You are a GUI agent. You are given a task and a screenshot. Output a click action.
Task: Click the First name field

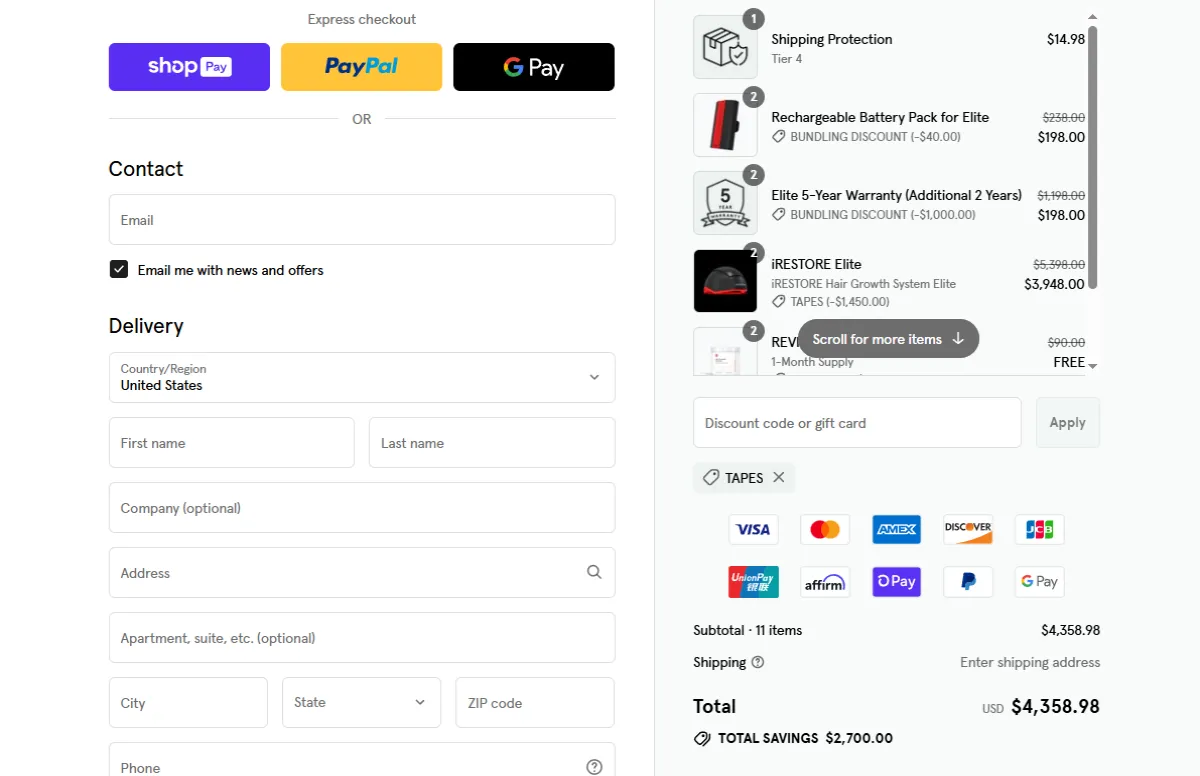tap(232, 443)
